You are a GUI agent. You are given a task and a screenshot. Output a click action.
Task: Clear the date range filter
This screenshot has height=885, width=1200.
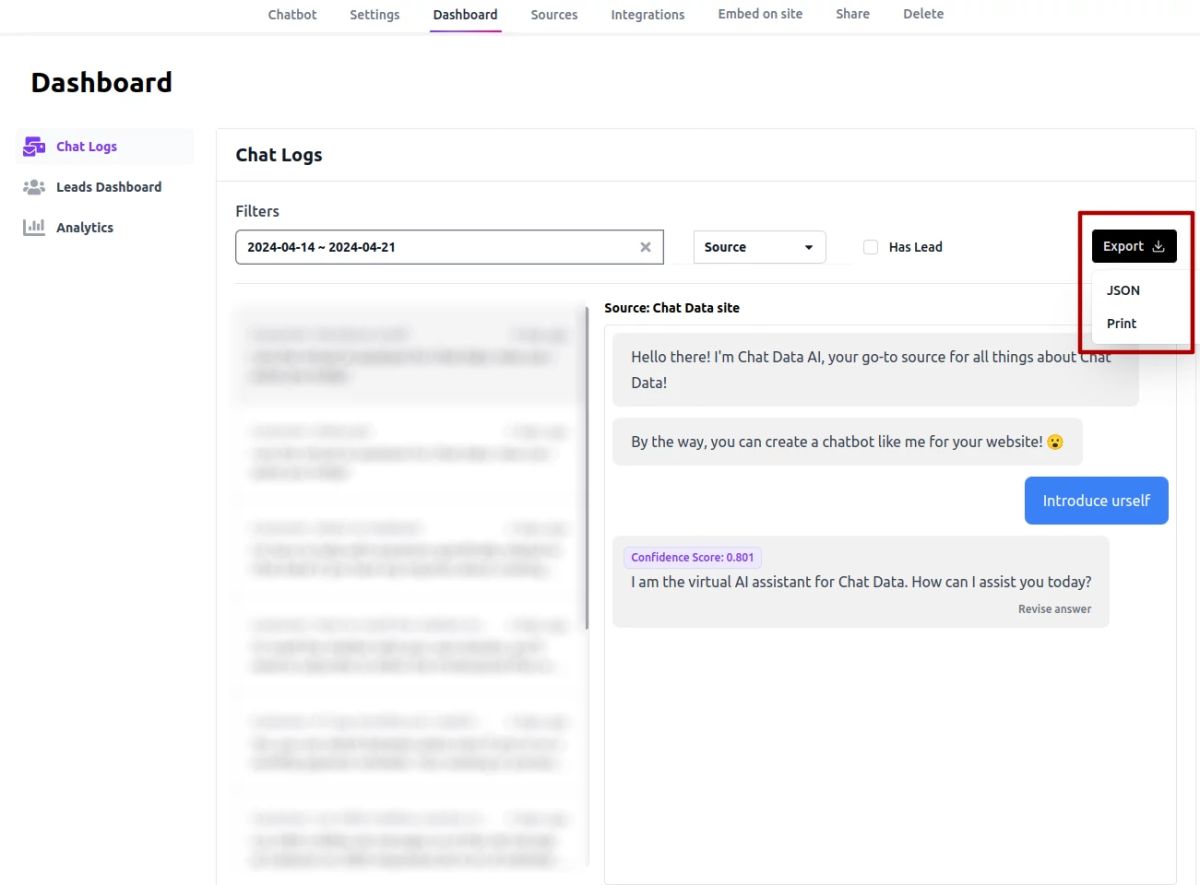click(x=645, y=247)
